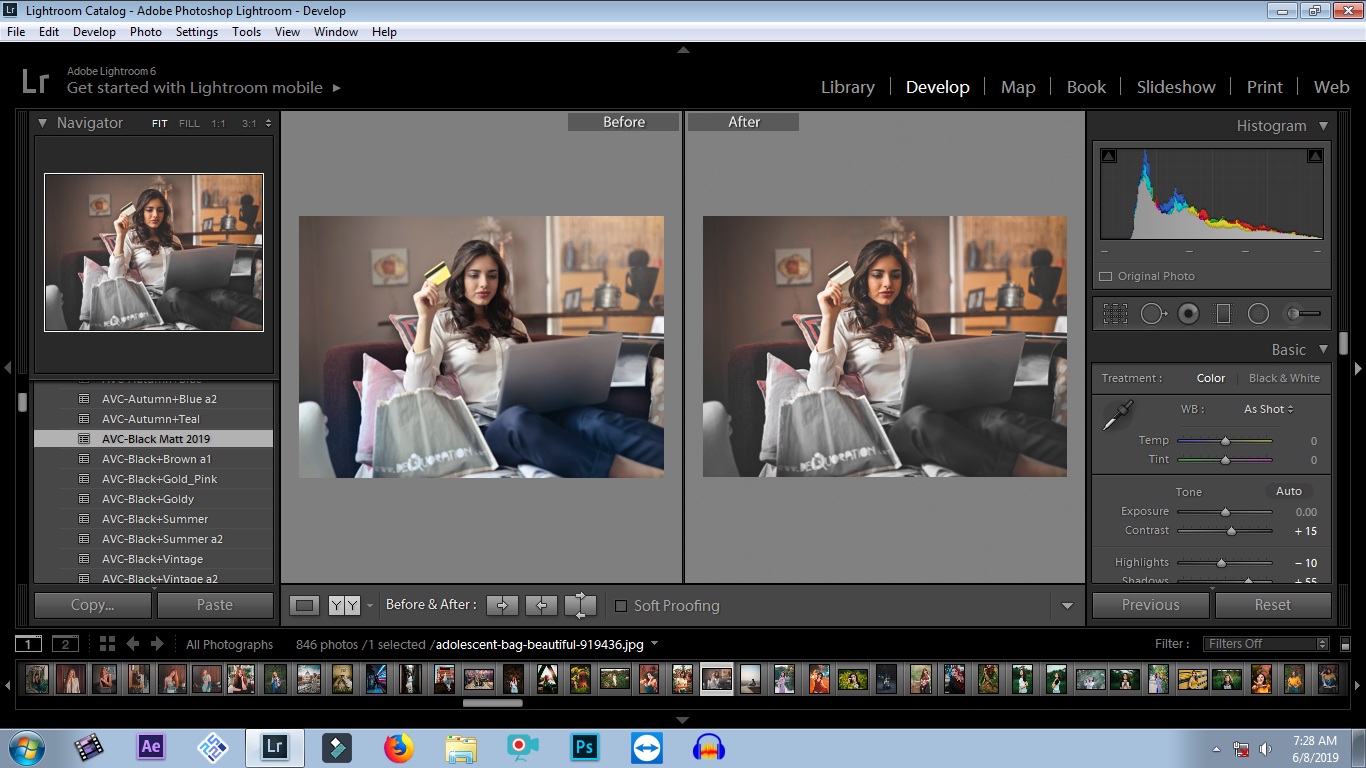This screenshot has width=1366, height=768.
Task: Open the Settings menu
Action: (x=197, y=32)
